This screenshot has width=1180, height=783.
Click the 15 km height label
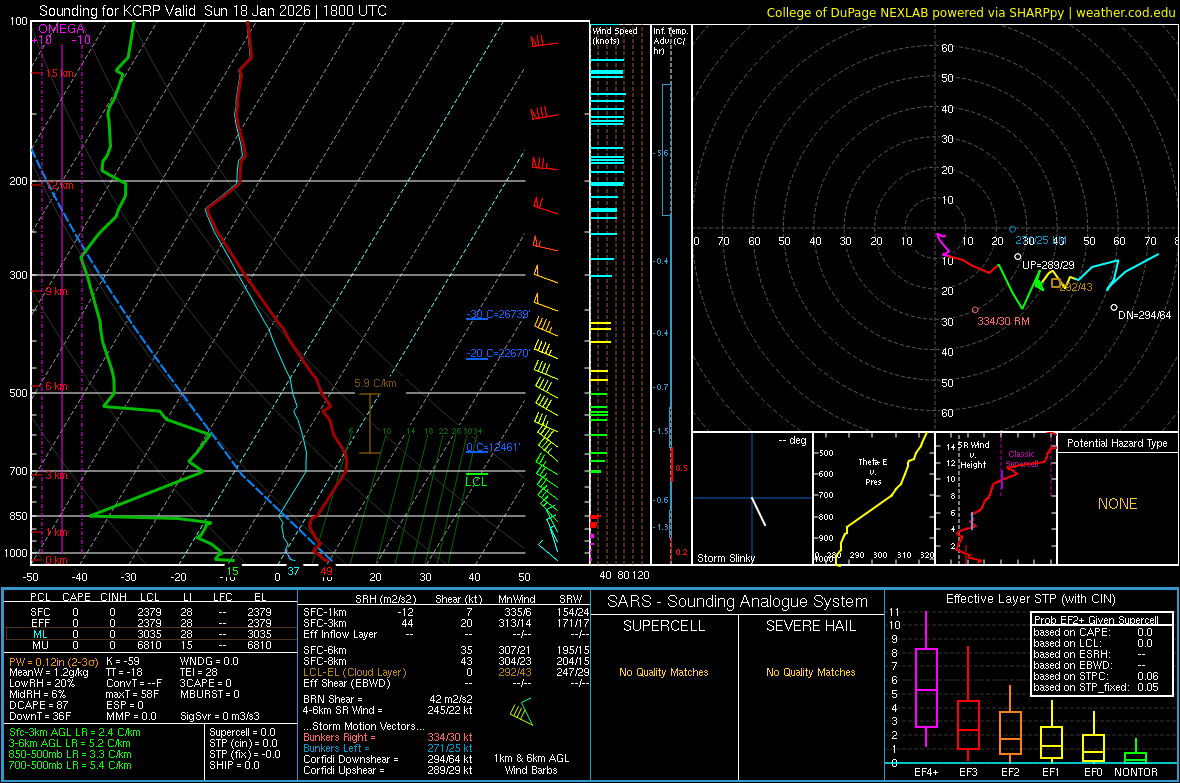[60, 73]
